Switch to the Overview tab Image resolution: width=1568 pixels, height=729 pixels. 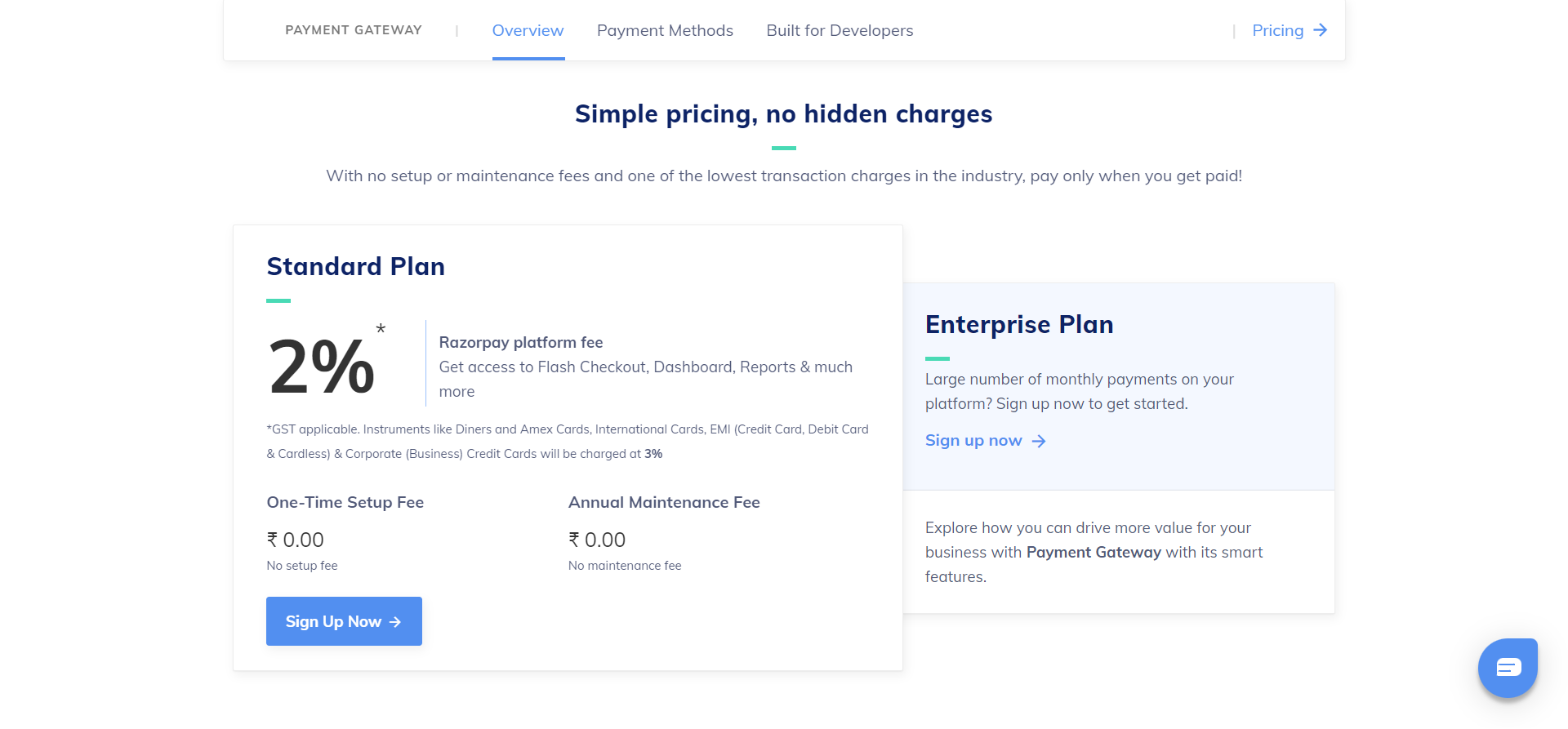528,30
